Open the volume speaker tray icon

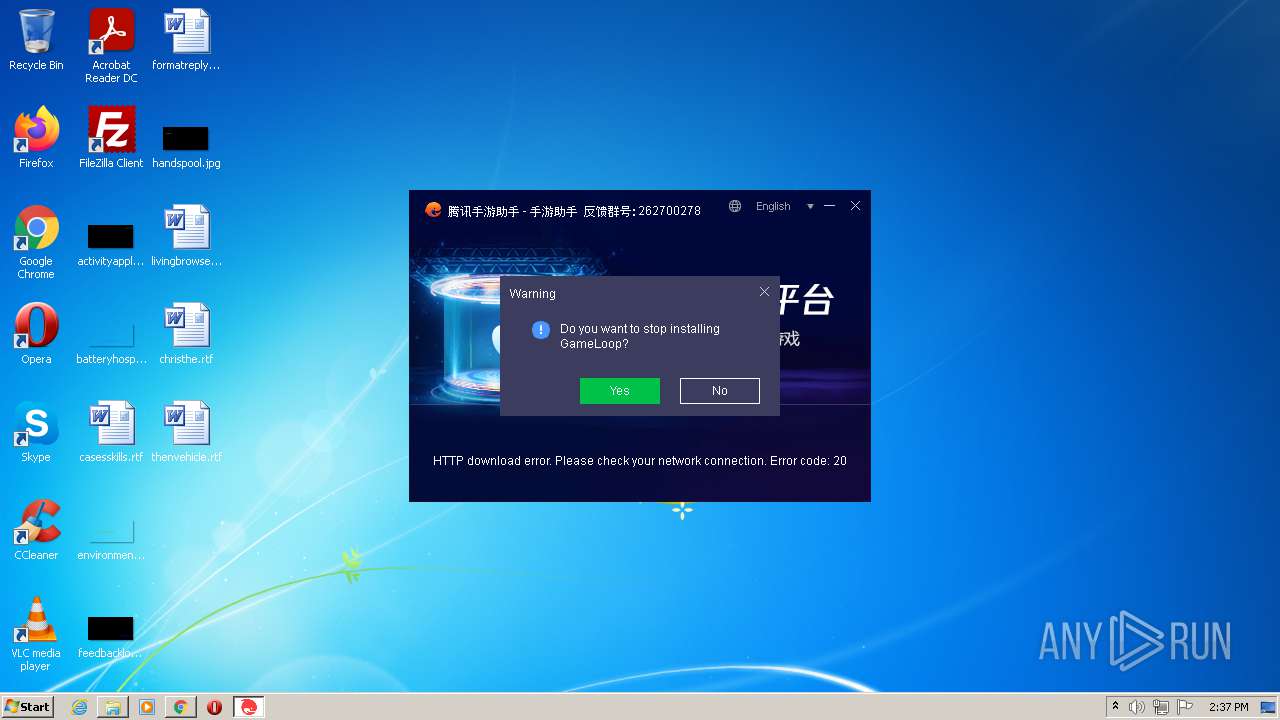click(1137, 707)
